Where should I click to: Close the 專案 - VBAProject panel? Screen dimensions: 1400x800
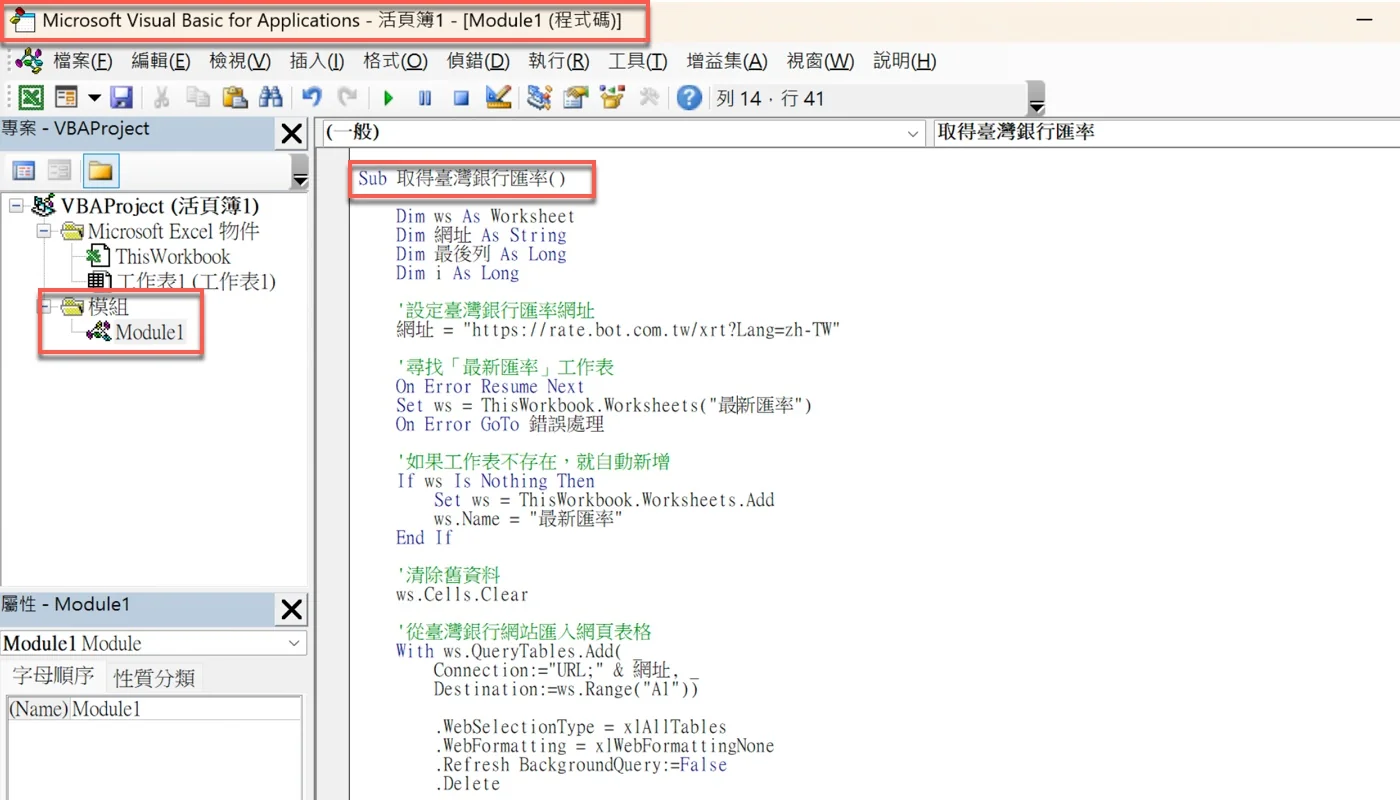[291, 134]
